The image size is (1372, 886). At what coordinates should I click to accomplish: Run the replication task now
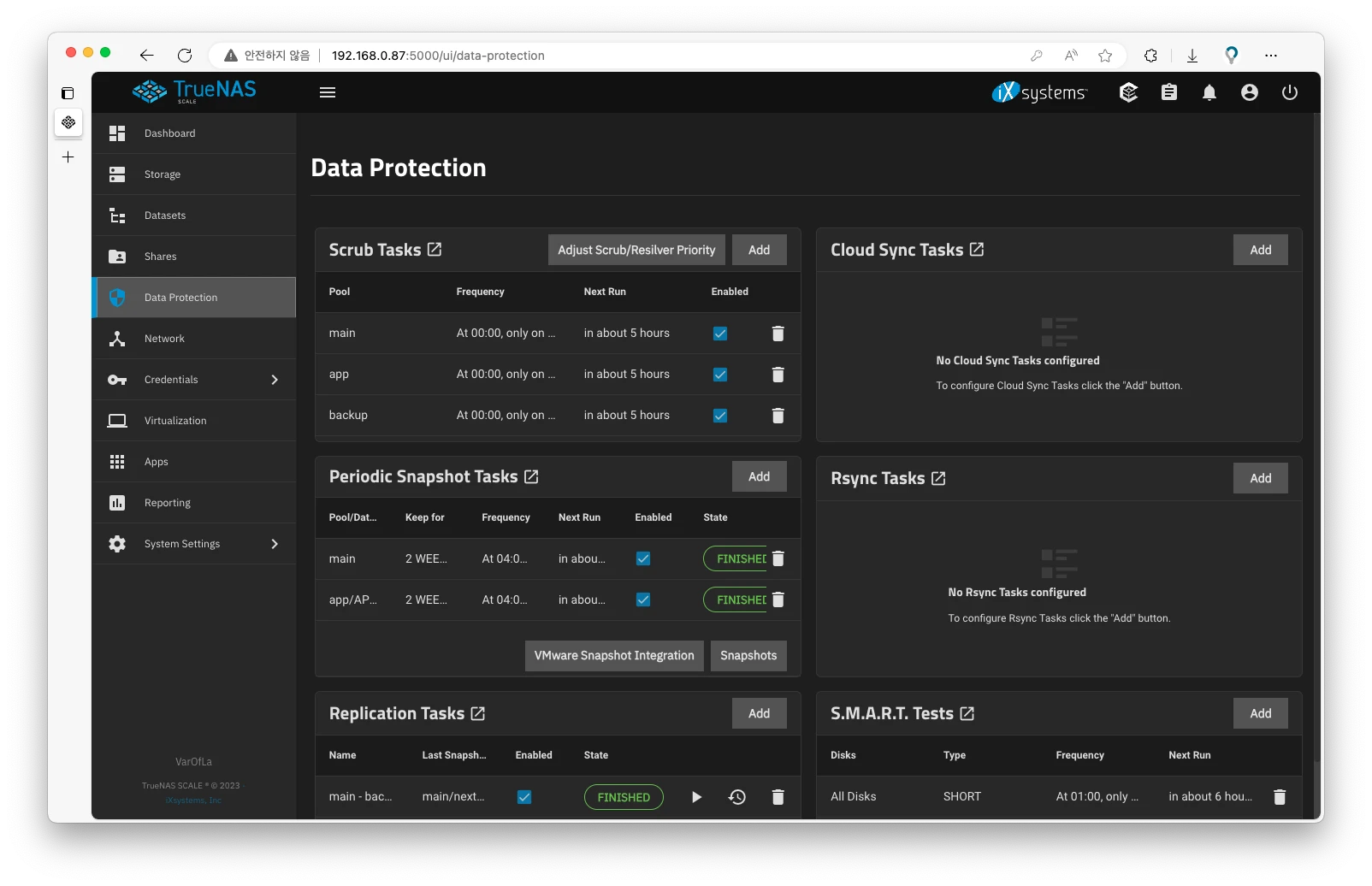point(696,797)
